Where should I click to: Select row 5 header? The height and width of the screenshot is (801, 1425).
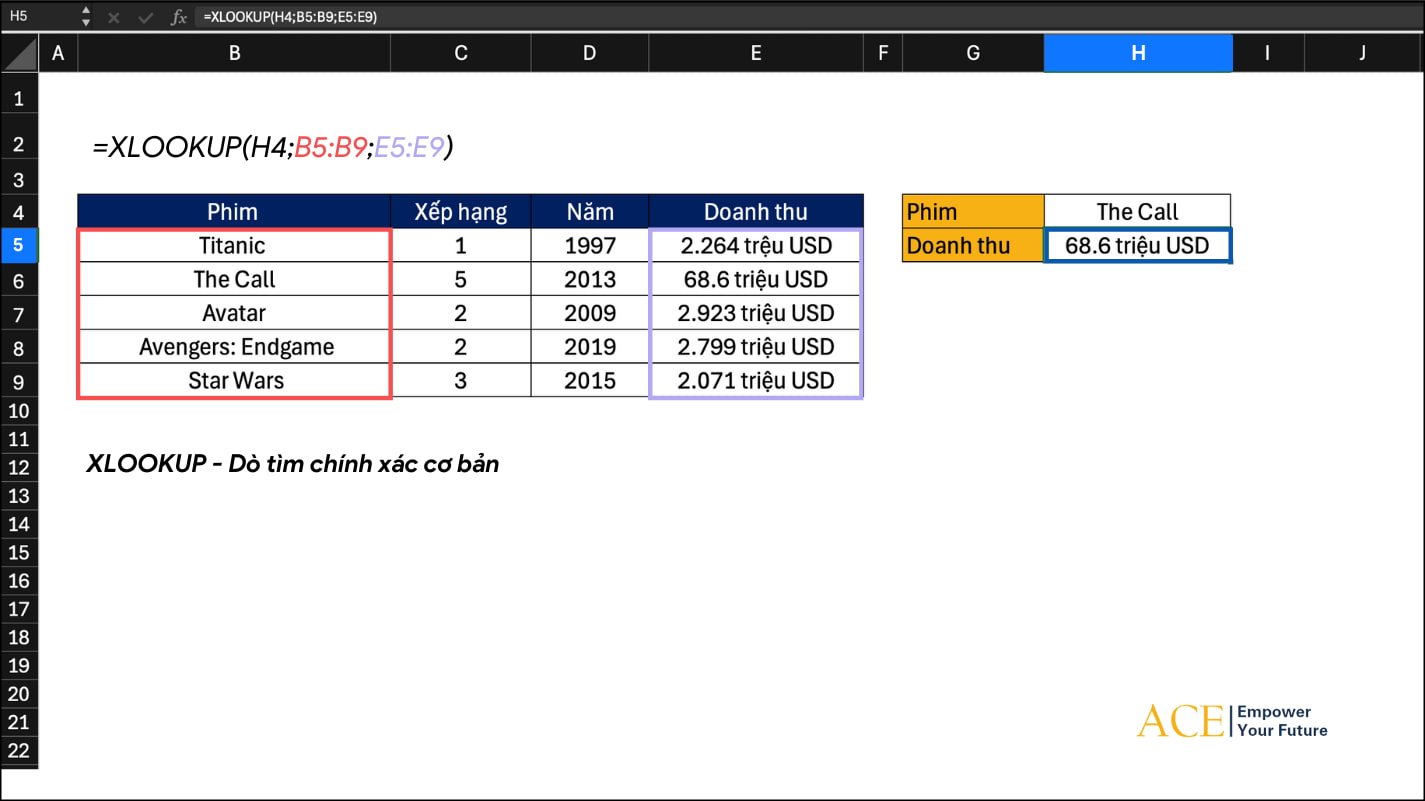pos(18,245)
